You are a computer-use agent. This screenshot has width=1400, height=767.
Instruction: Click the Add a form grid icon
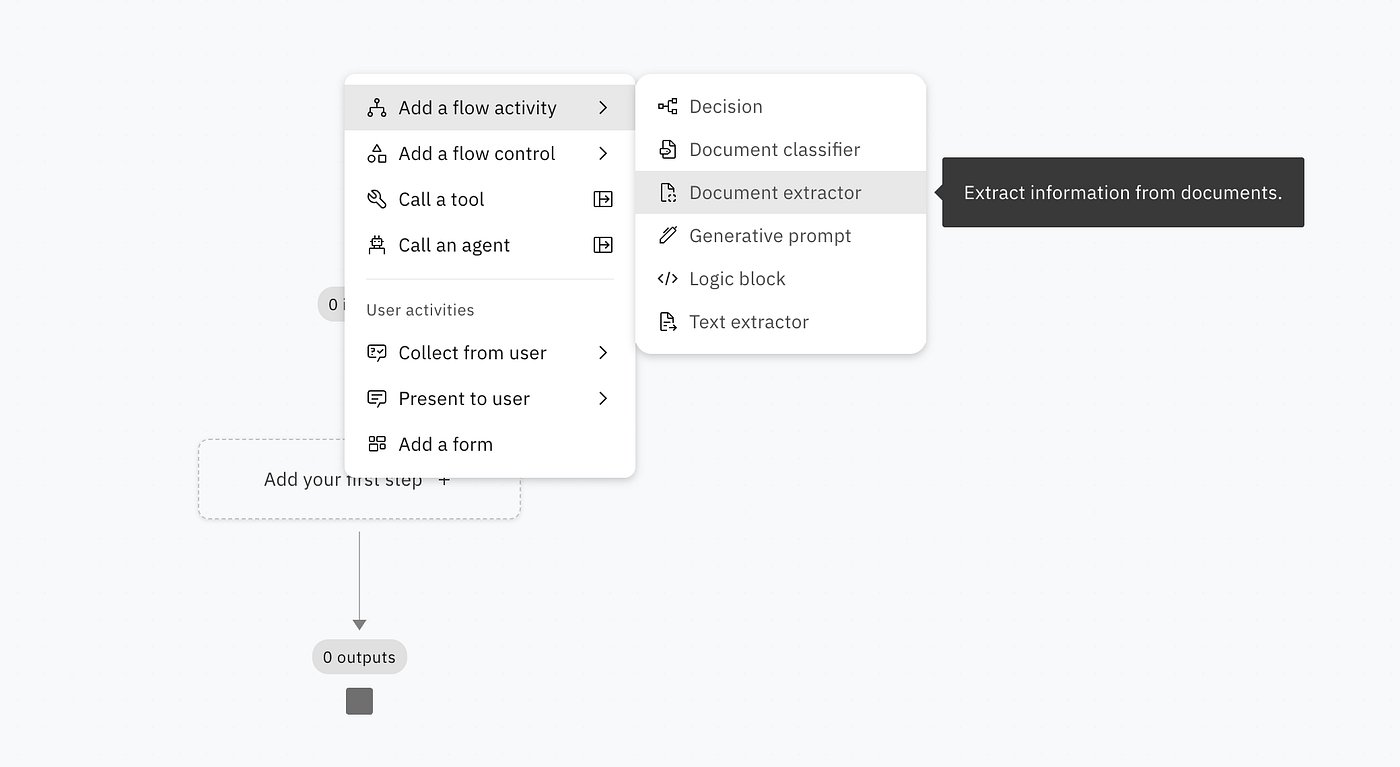[376, 444]
